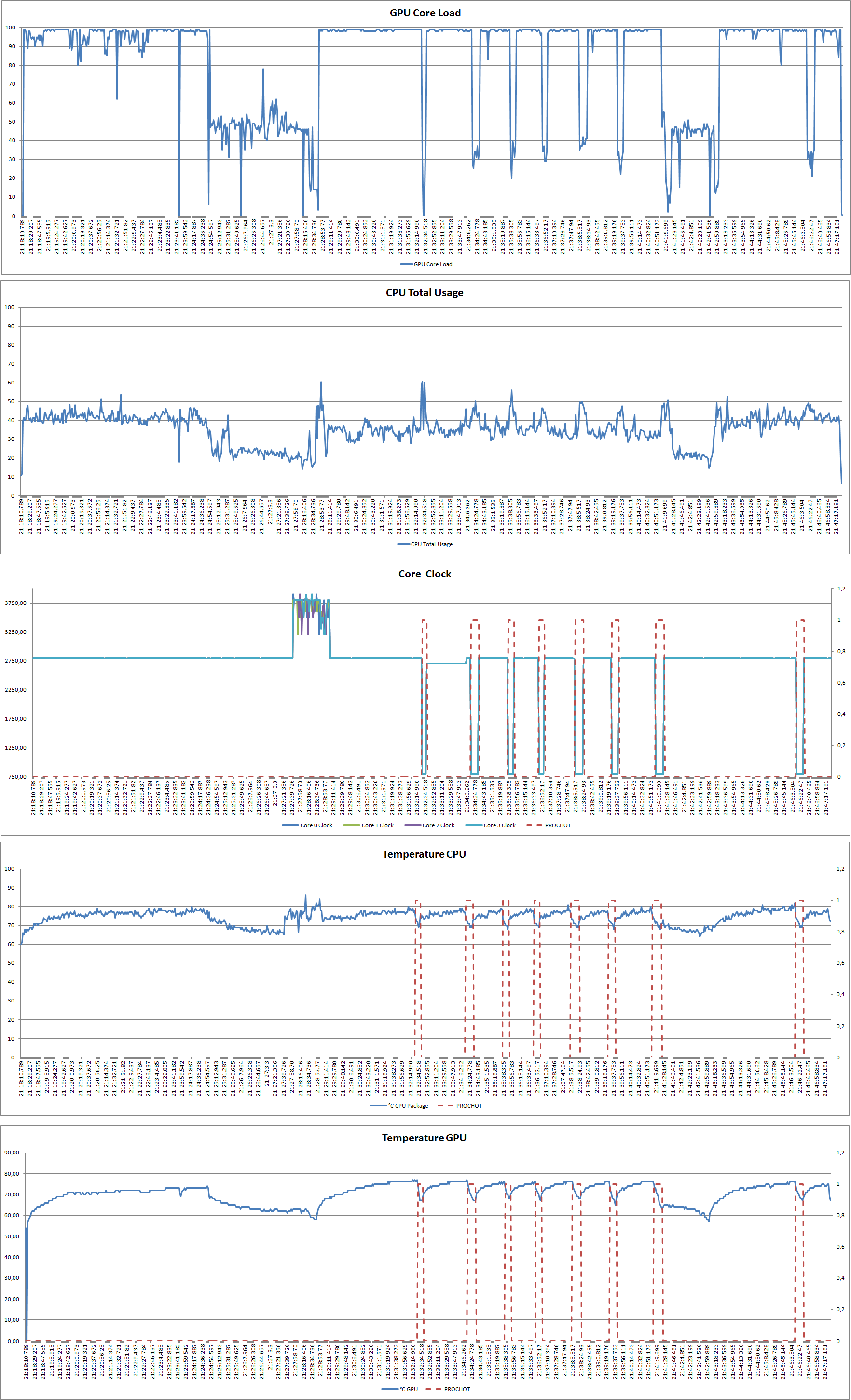Click the 100 axis label in CPU Total Usage chart
This screenshot has height=1400, width=851.
(x=10, y=307)
